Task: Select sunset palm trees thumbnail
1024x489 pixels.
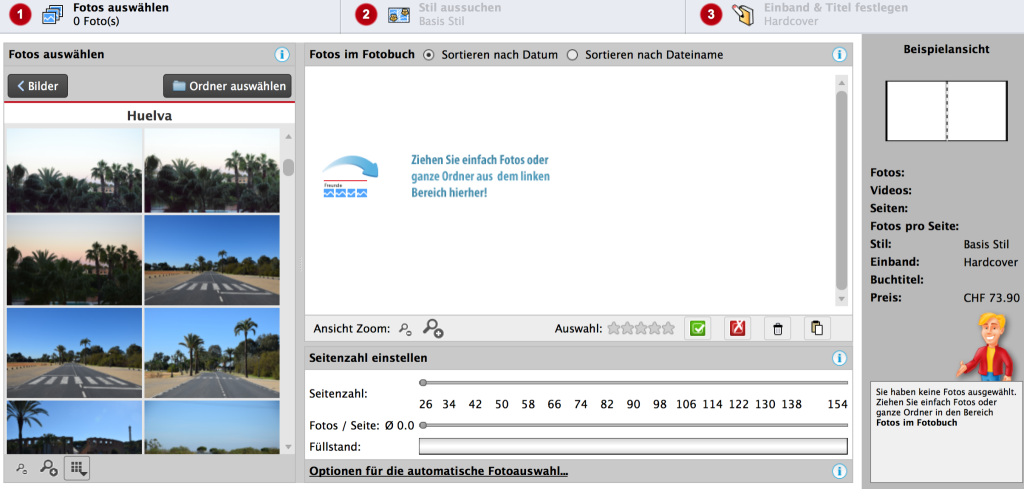Action: (x=74, y=260)
